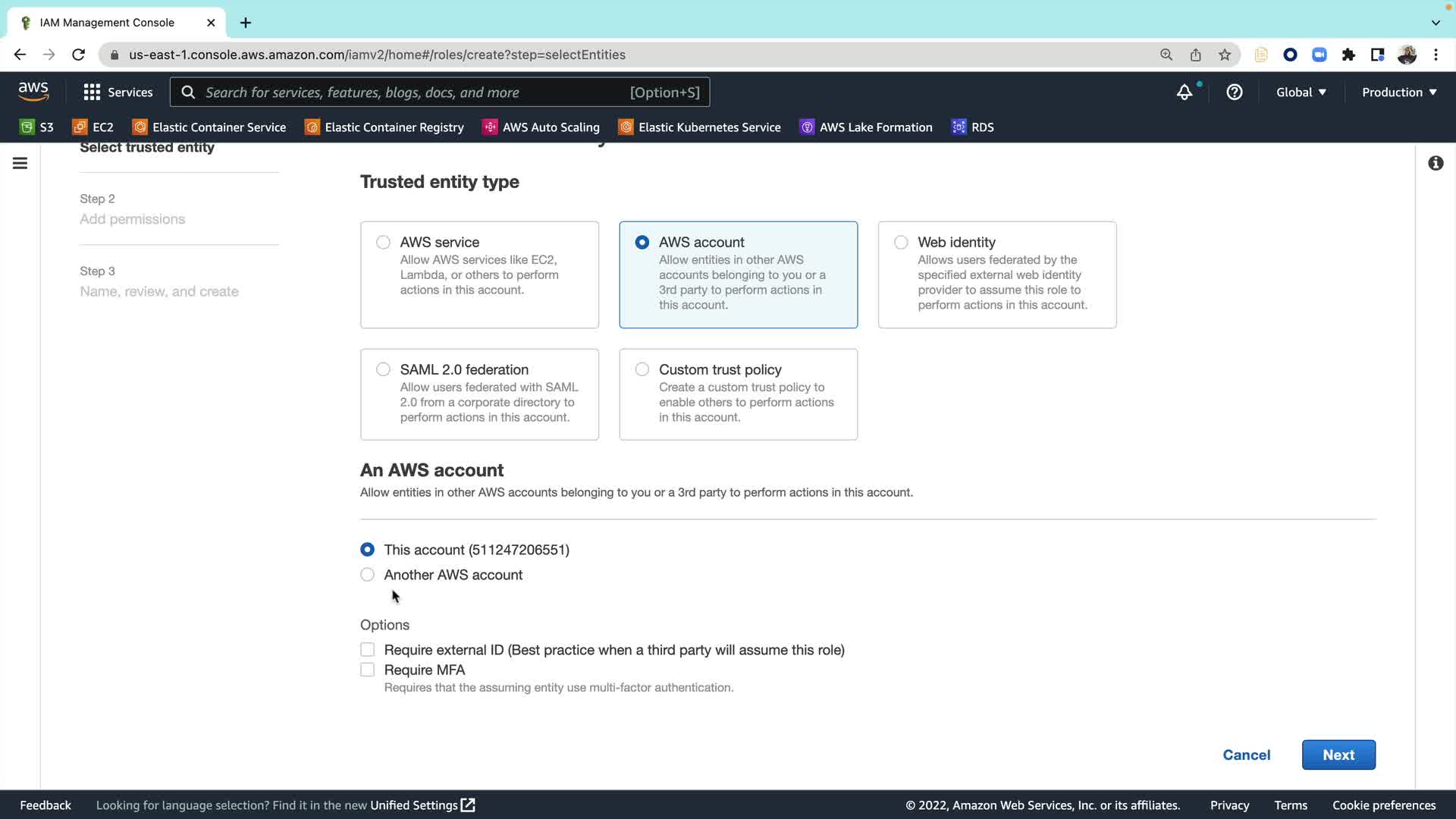Open the side navigation hamburger menu
This screenshot has width=1456, height=819.
pos(20,163)
